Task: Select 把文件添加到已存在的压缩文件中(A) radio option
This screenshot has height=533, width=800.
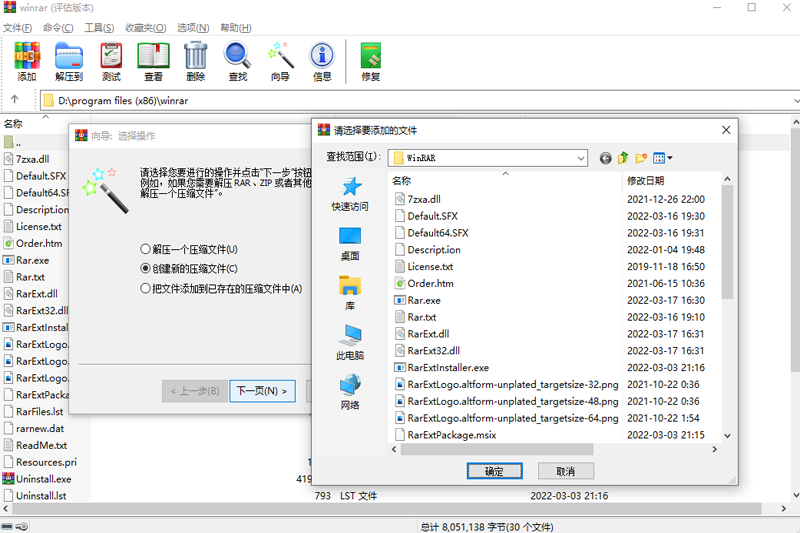Action: pos(221,289)
